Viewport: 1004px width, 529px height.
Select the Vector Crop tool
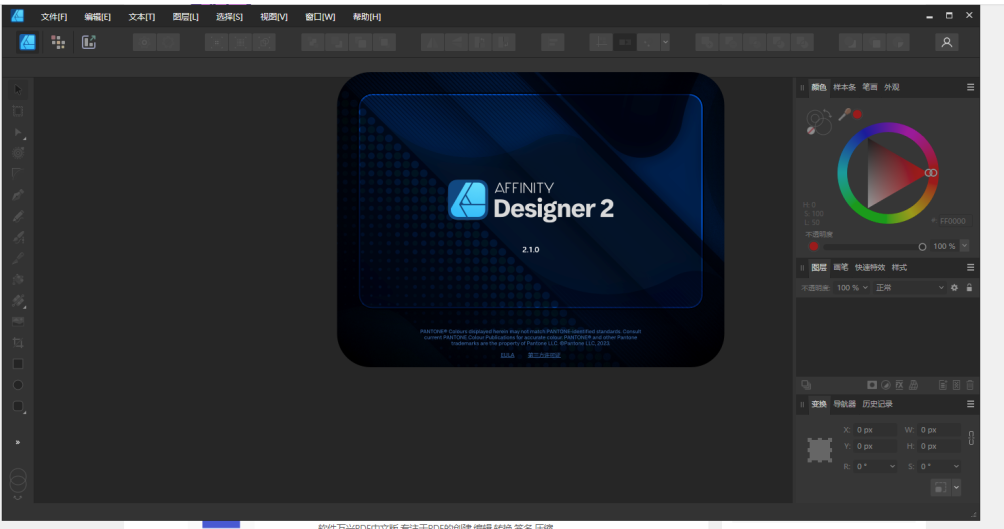pos(18,343)
